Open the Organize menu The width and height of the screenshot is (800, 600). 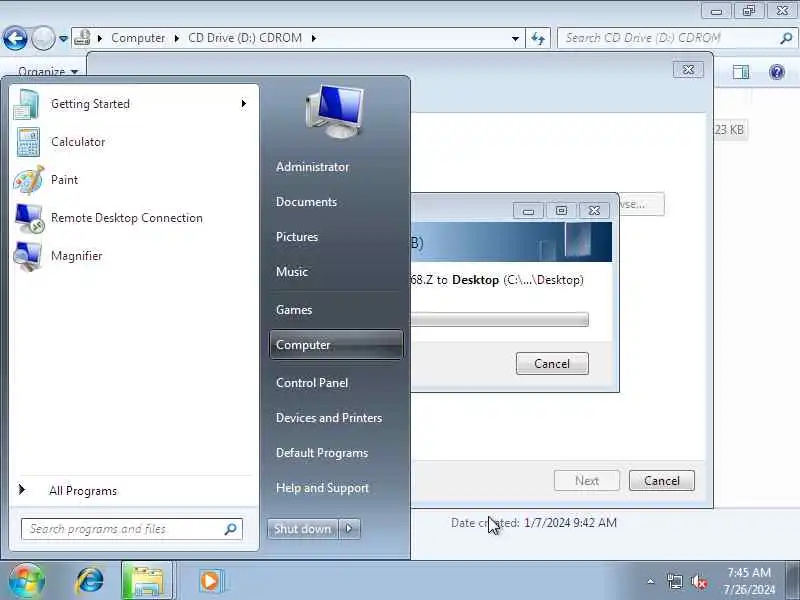tap(48, 71)
